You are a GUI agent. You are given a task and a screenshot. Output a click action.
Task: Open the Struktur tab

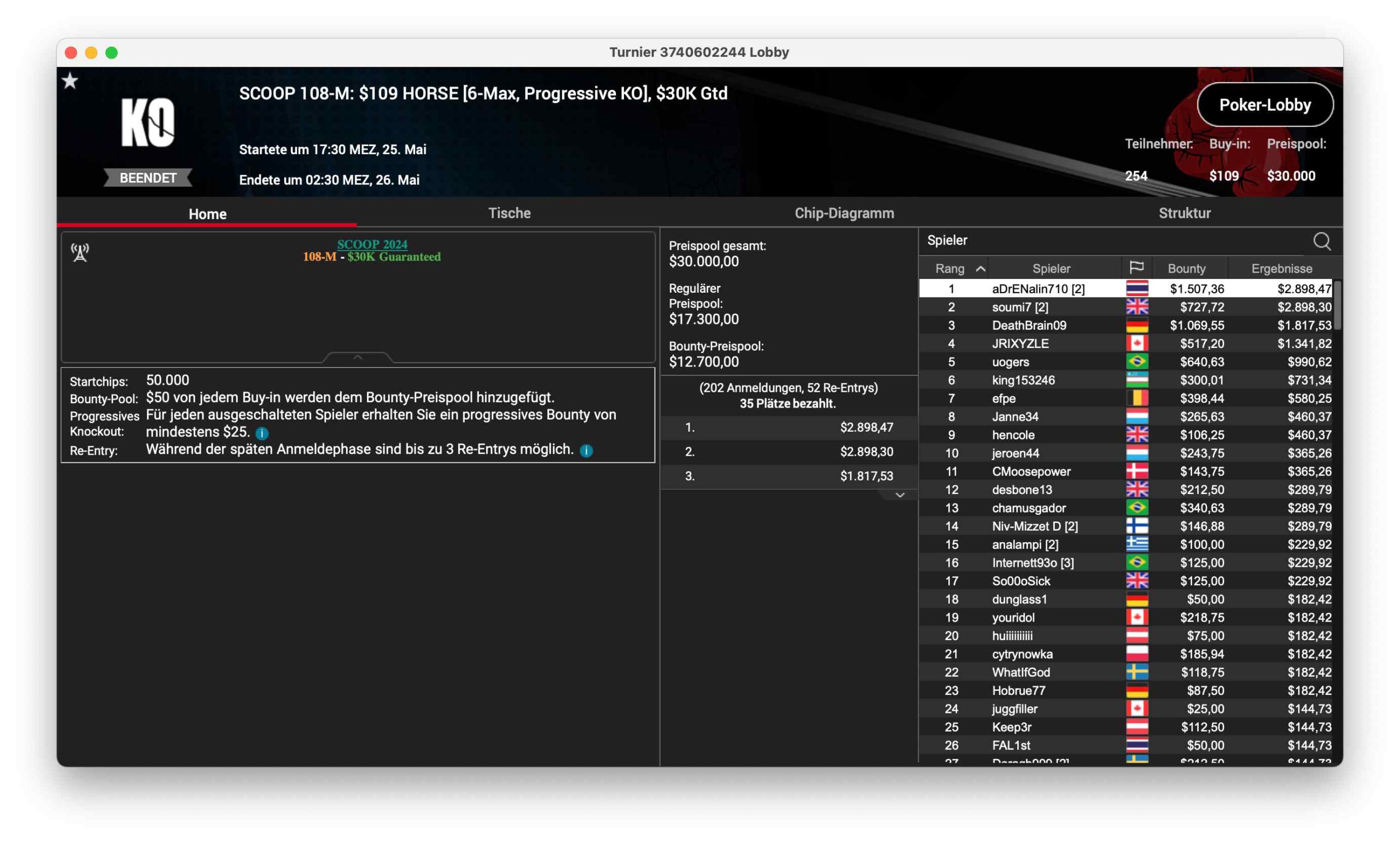point(1184,213)
